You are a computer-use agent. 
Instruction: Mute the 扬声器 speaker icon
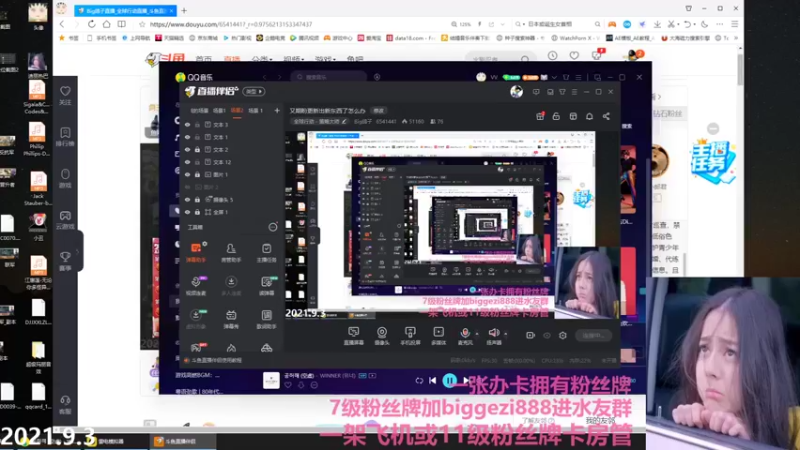click(494, 334)
